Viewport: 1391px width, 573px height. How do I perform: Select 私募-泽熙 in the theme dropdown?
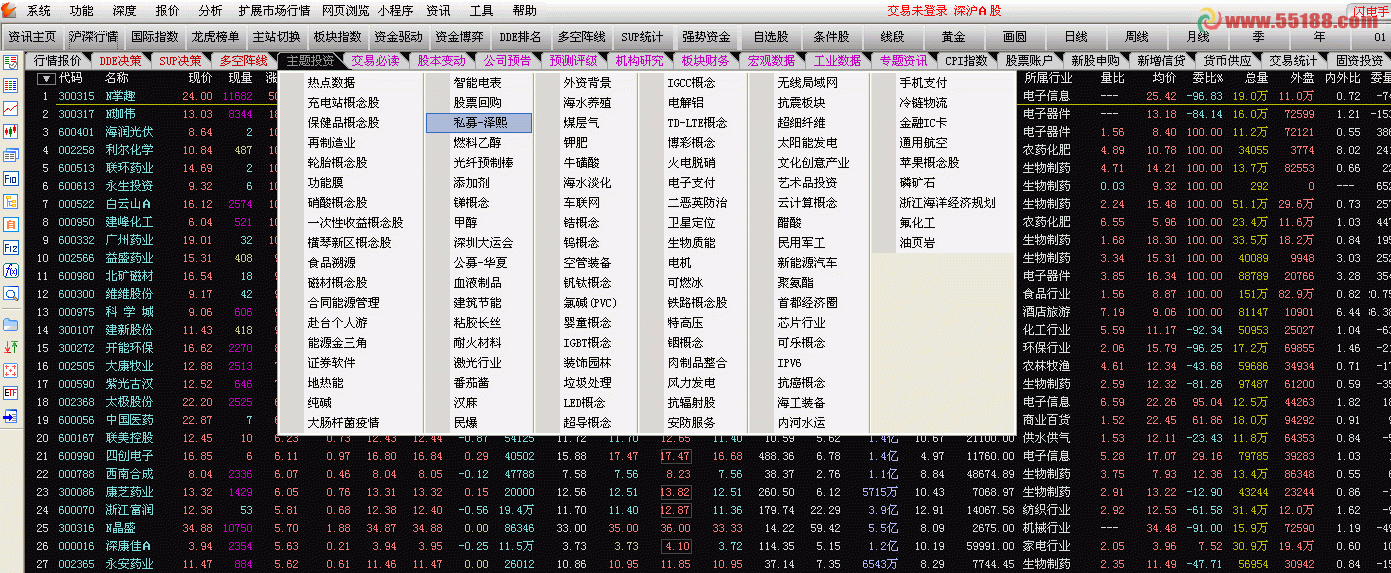[479, 123]
